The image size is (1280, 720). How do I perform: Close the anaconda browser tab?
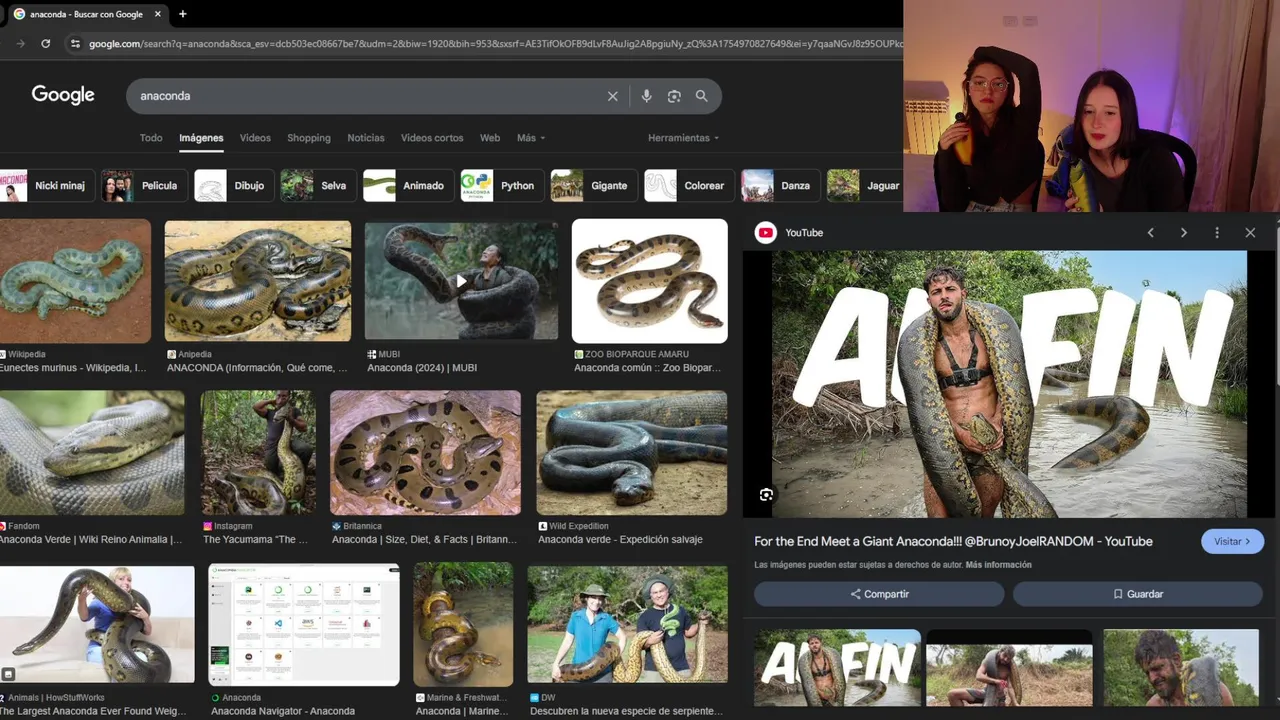click(x=158, y=14)
